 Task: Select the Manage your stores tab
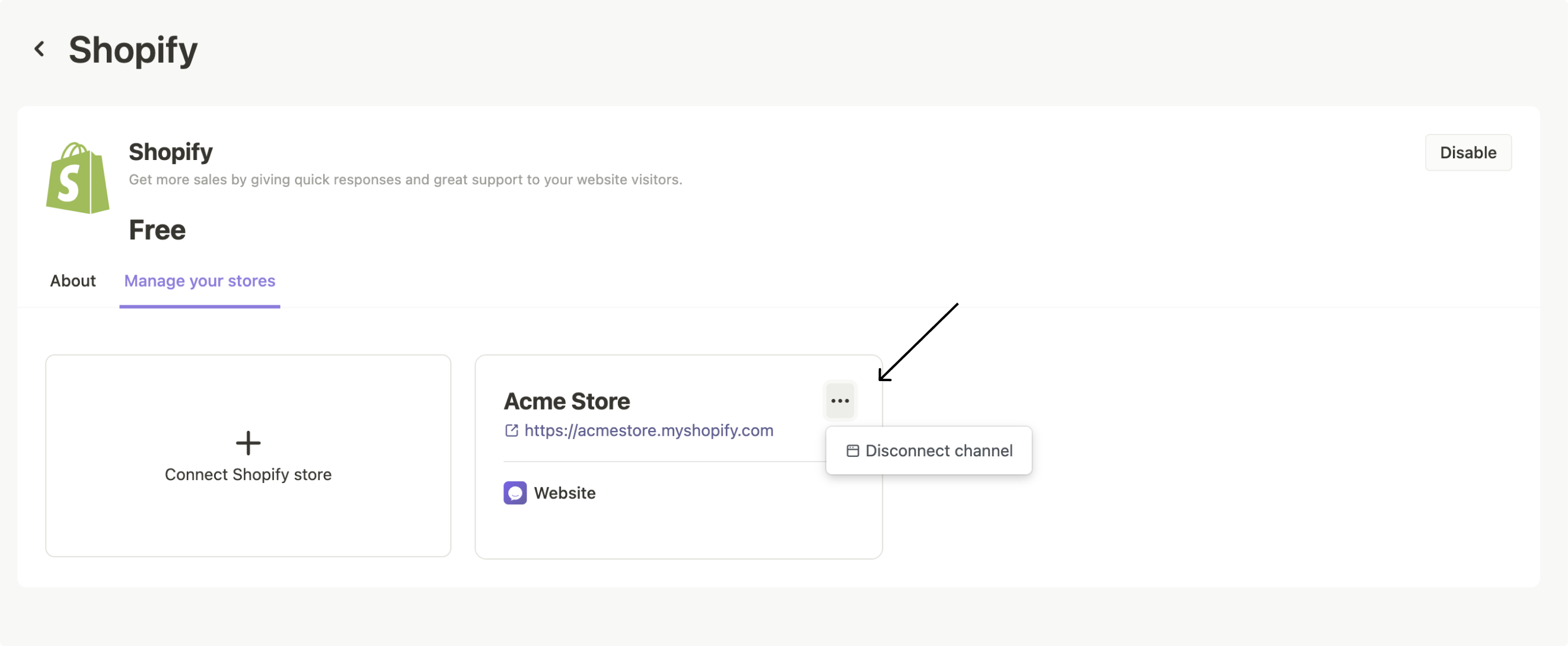click(200, 280)
